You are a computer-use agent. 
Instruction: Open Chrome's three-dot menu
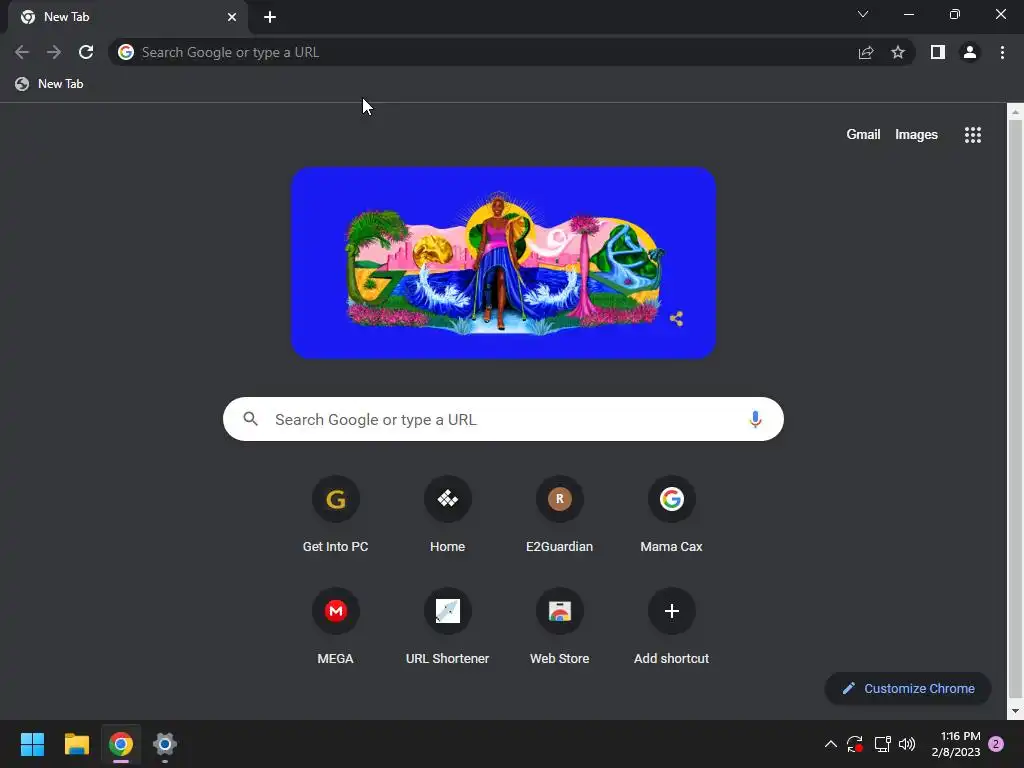[1002, 52]
